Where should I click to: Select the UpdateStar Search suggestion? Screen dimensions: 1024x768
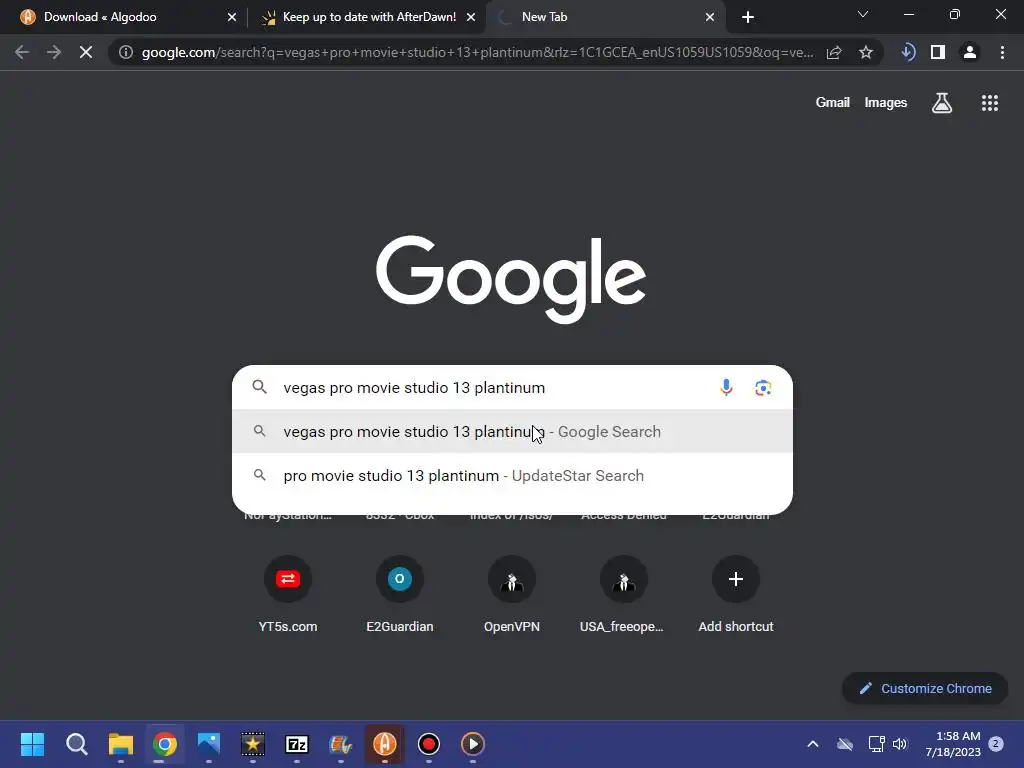point(512,475)
